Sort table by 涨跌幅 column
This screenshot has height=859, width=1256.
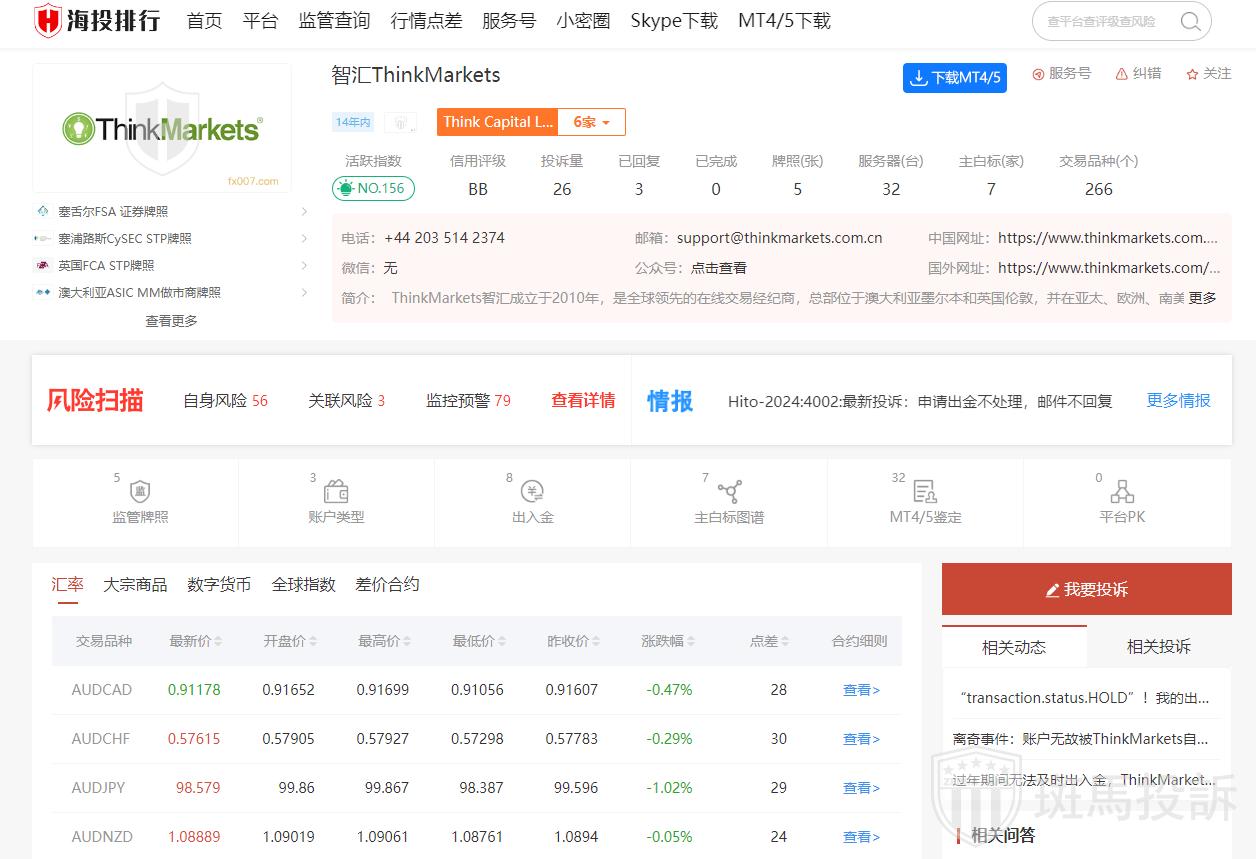(x=668, y=641)
